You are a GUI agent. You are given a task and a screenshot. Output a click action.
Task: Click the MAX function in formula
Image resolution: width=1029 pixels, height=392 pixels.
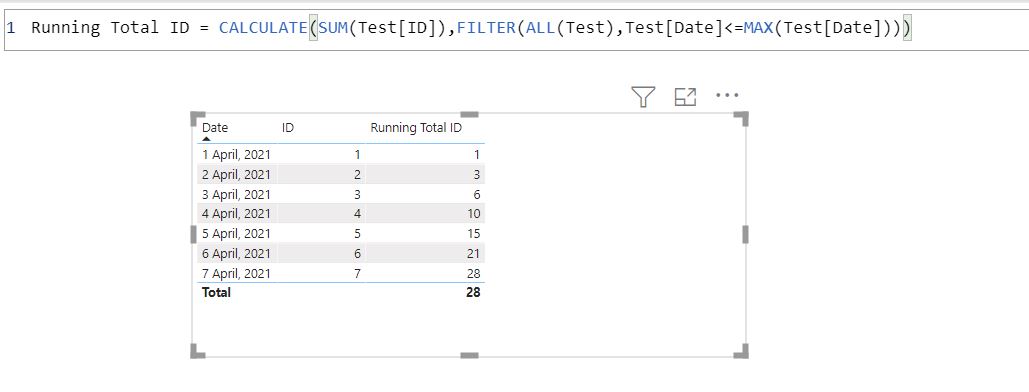click(759, 28)
